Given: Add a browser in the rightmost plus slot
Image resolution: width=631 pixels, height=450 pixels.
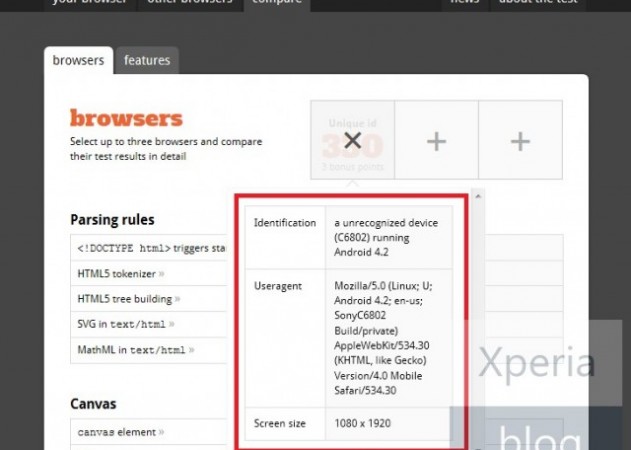Looking at the screenshot, I should pyautogui.click(x=520, y=142).
